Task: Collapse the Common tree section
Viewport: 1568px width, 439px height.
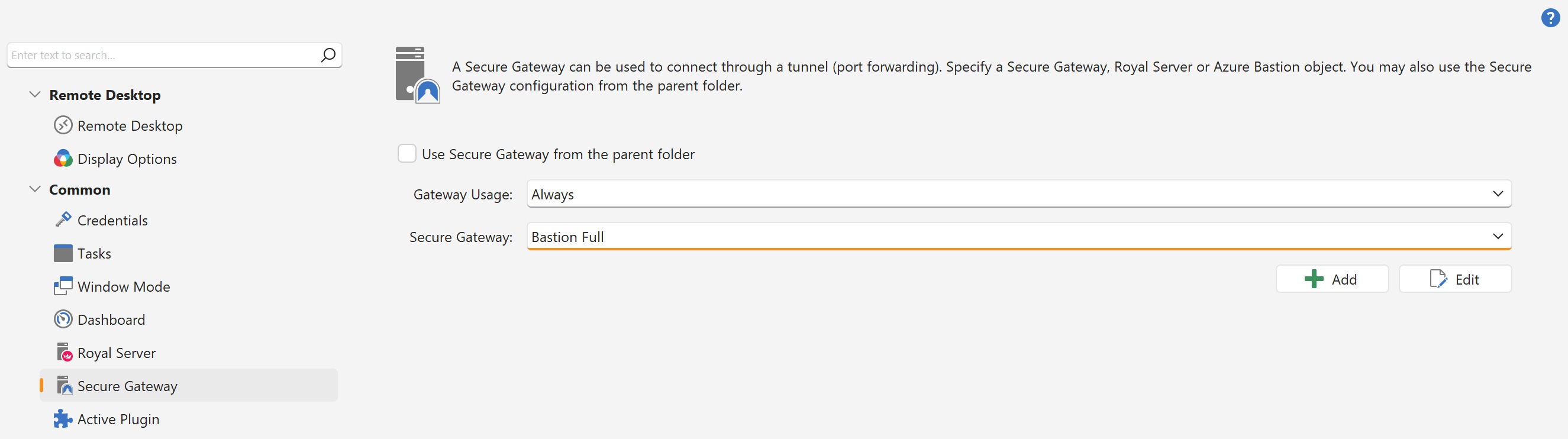Action: (36, 189)
